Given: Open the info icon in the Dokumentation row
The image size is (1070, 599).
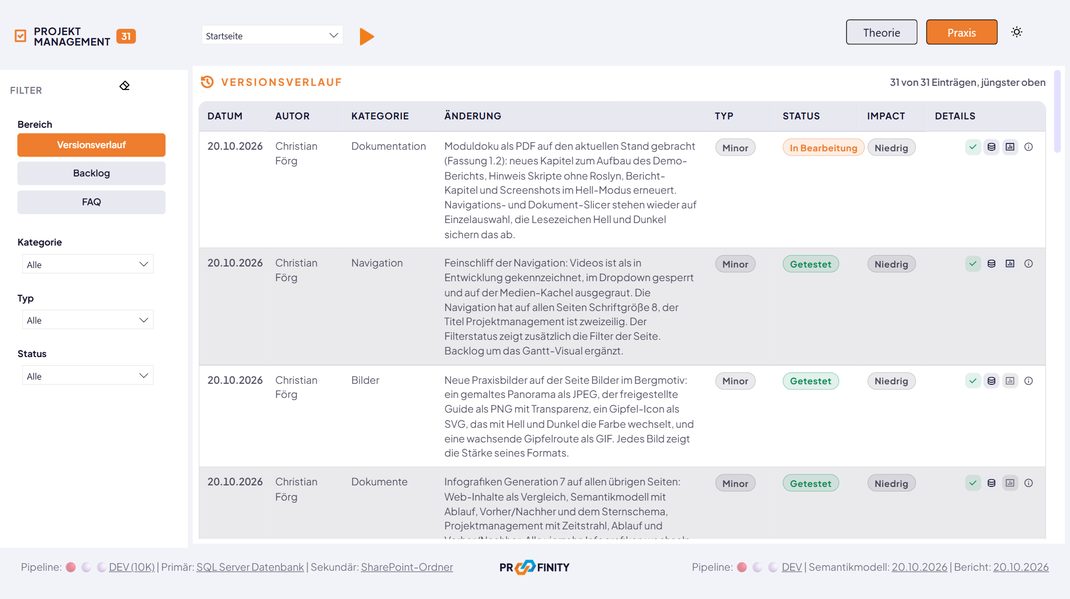Looking at the screenshot, I should pos(1028,147).
